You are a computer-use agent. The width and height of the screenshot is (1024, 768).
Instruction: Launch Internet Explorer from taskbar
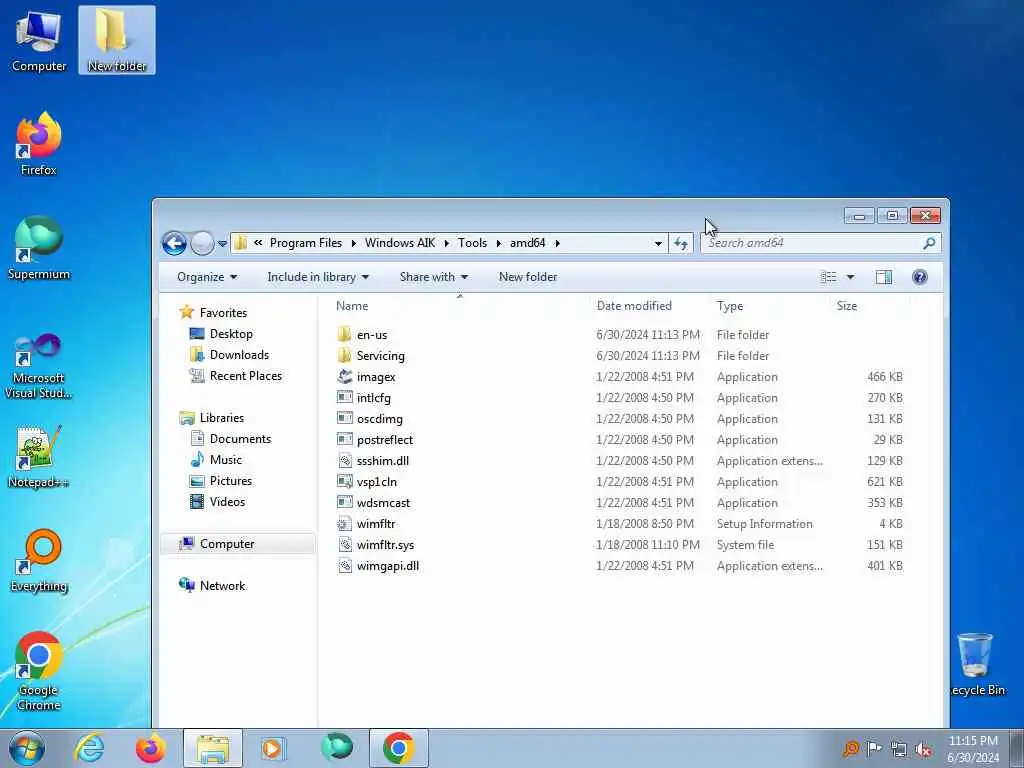click(89, 748)
